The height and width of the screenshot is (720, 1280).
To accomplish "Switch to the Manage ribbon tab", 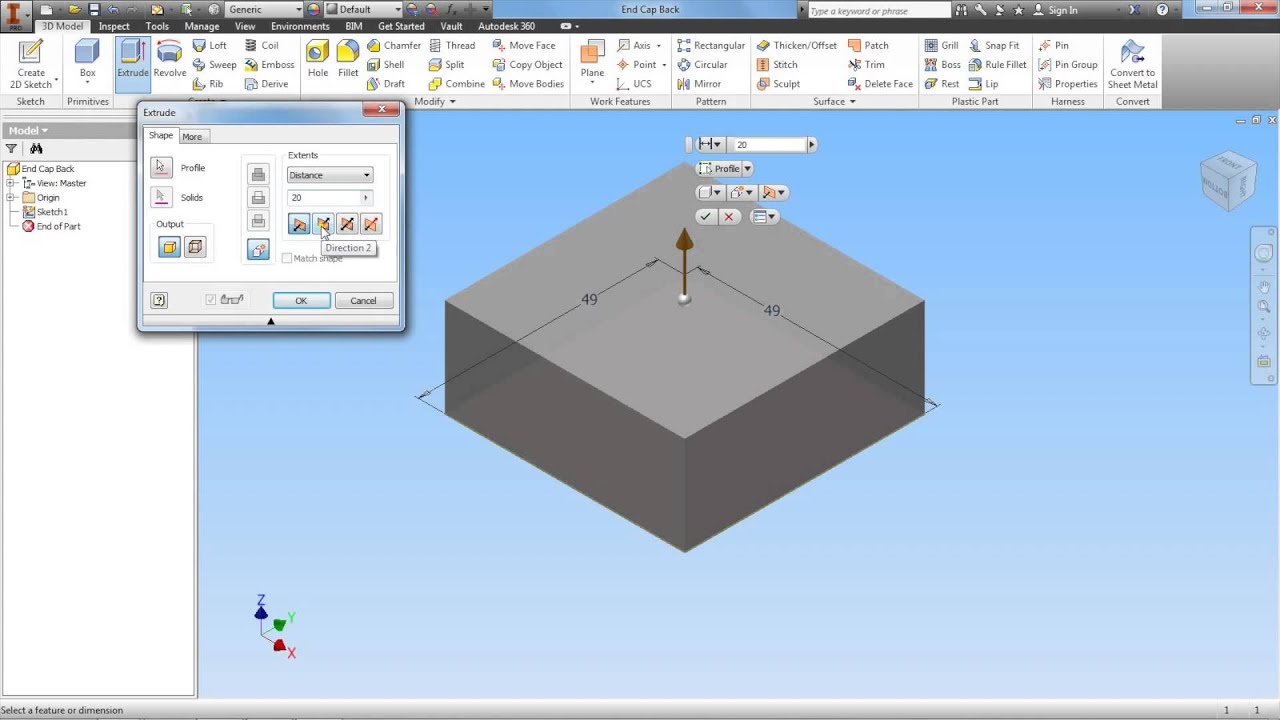I will point(202,26).
